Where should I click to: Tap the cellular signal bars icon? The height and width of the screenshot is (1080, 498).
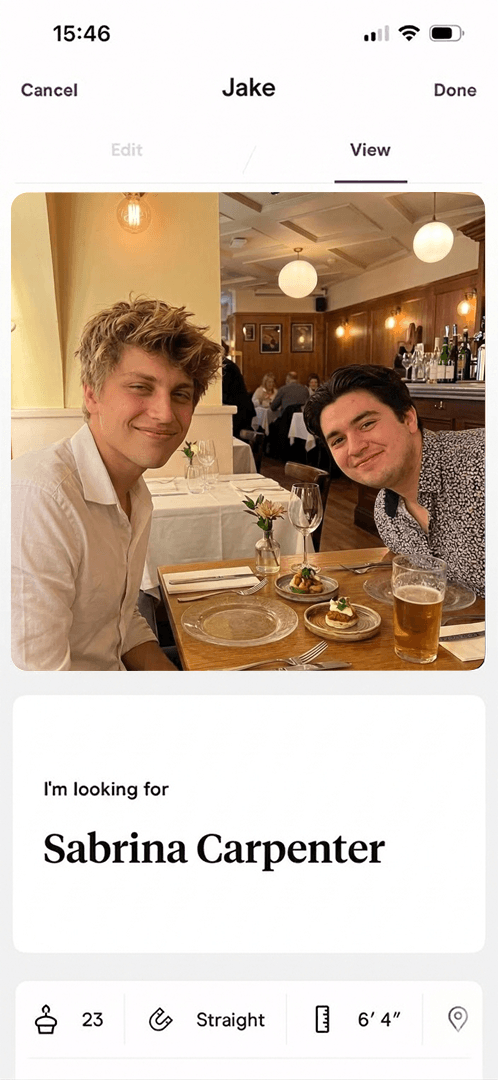(376, 33)
